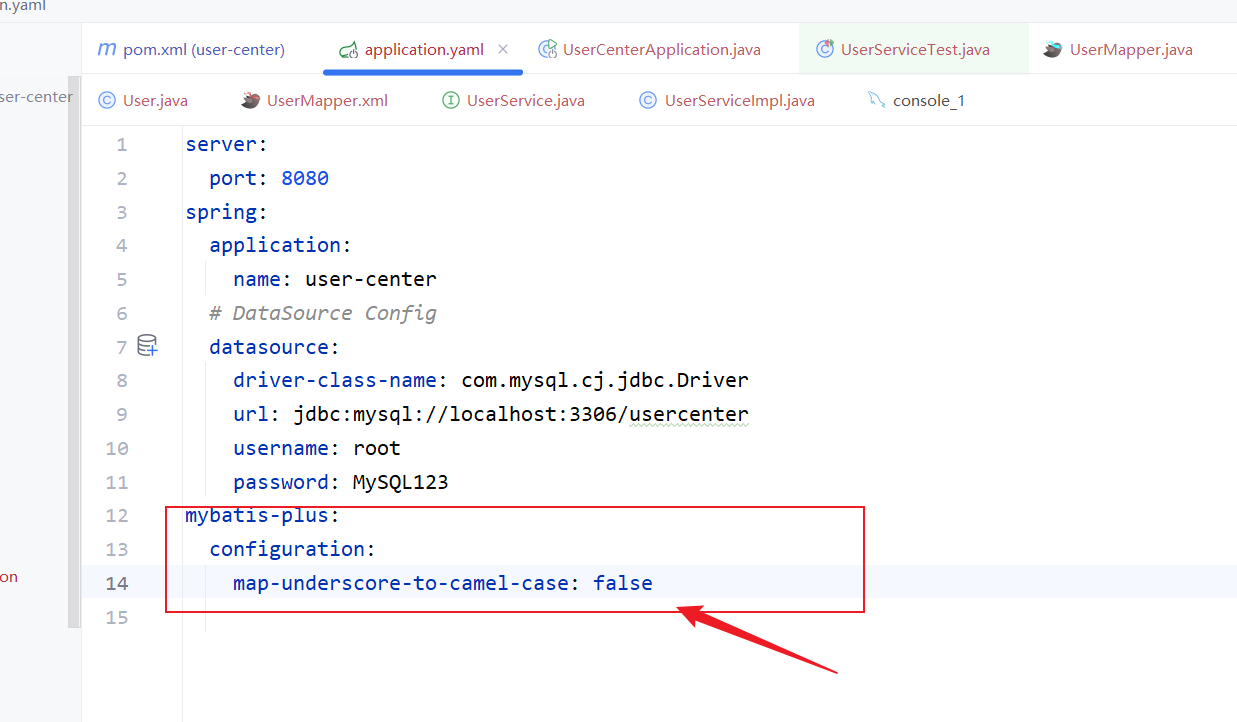This screenshot has height=722, width=1237.
Task: Click line number 12 in the gutter
Action: [116, 515]
